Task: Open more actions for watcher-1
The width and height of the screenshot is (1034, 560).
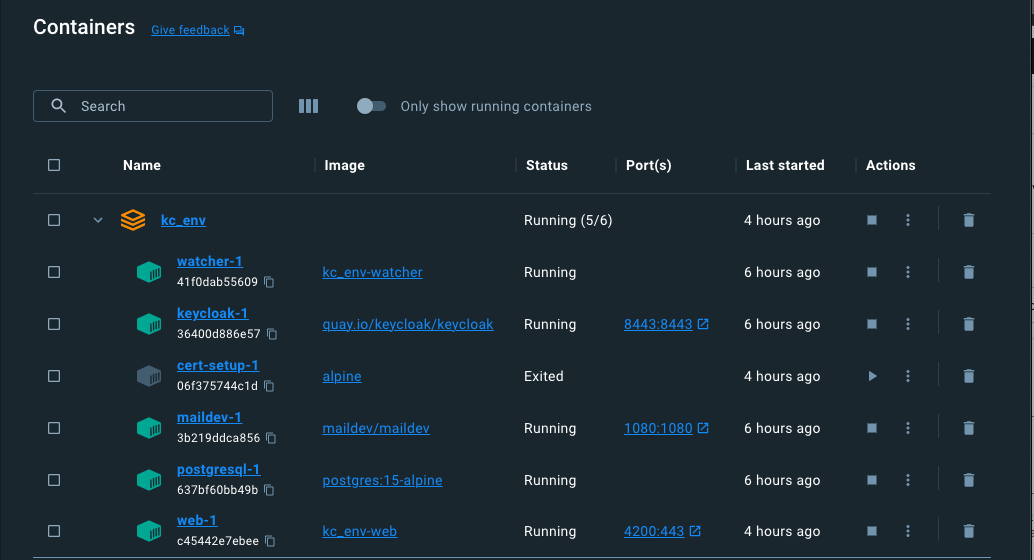Action: click(908, 272)
